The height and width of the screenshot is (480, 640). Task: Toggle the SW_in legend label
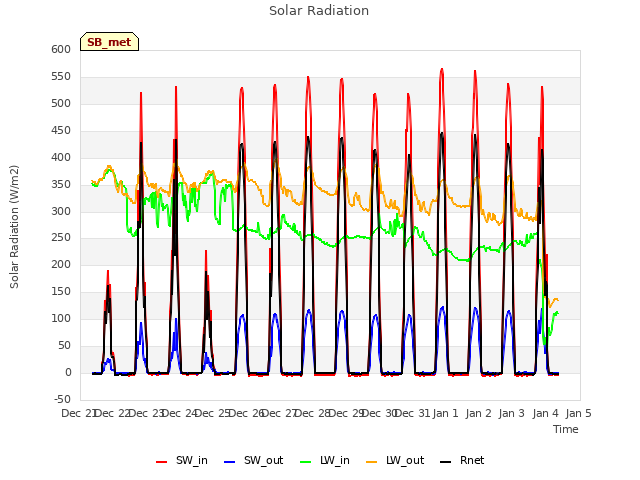(192, 460)
